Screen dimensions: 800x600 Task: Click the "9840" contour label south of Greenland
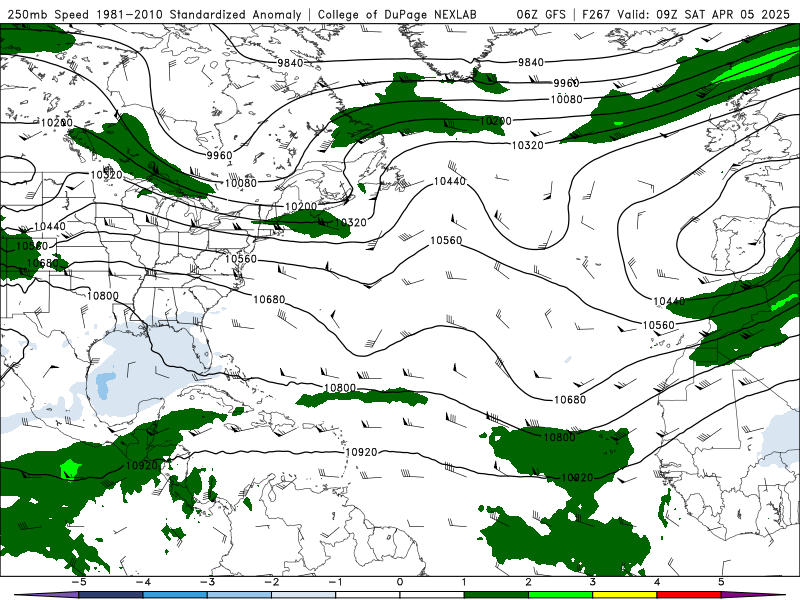(531, 62)
